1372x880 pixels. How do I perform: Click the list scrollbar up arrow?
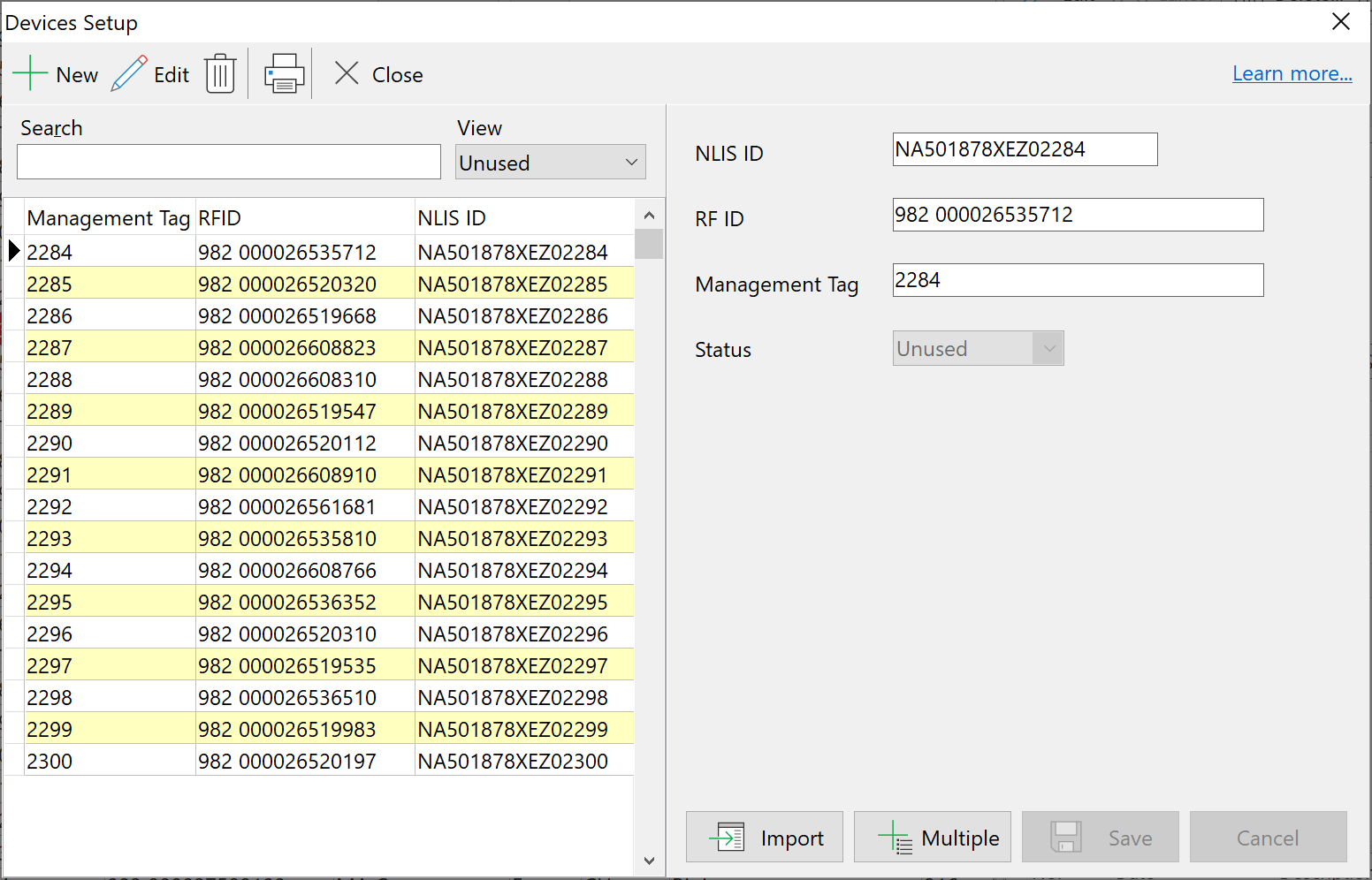coord(649,215)
